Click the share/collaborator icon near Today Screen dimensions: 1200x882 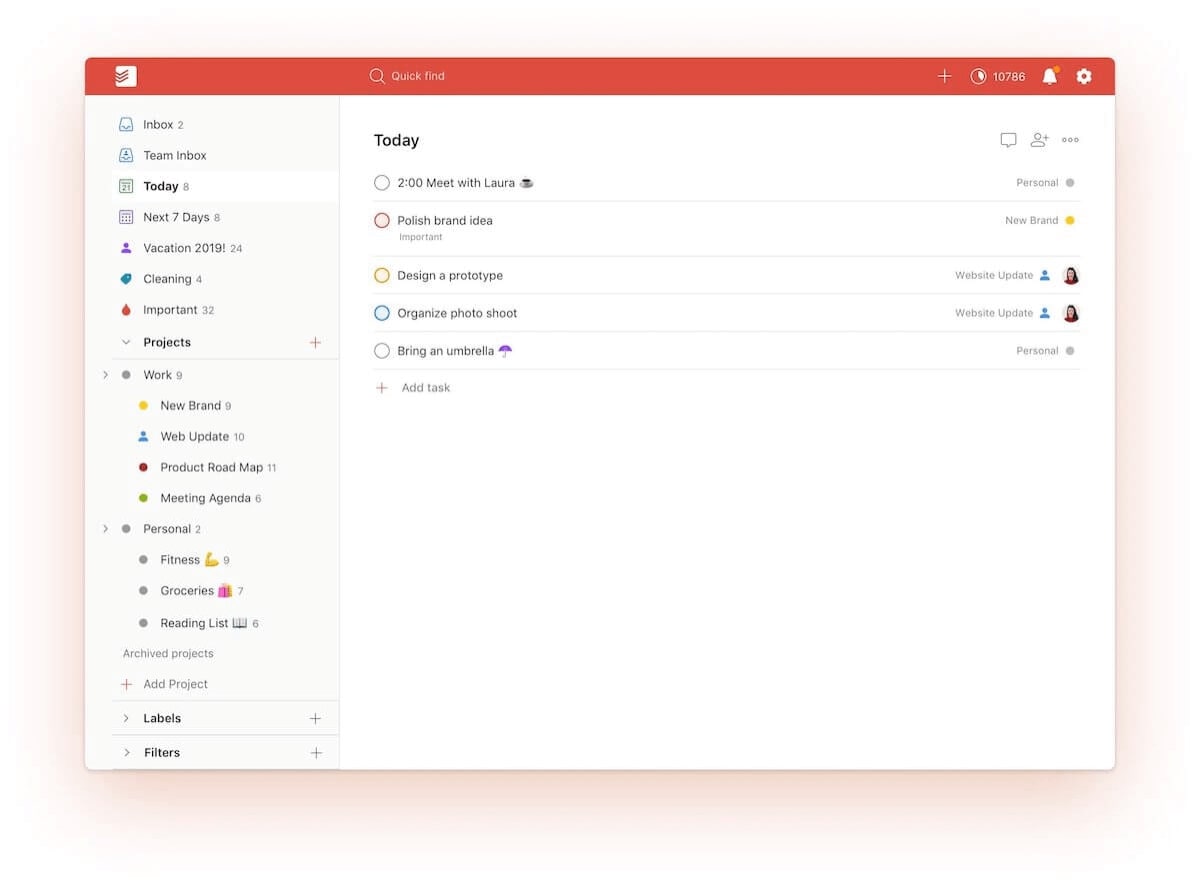(1039, 139)
